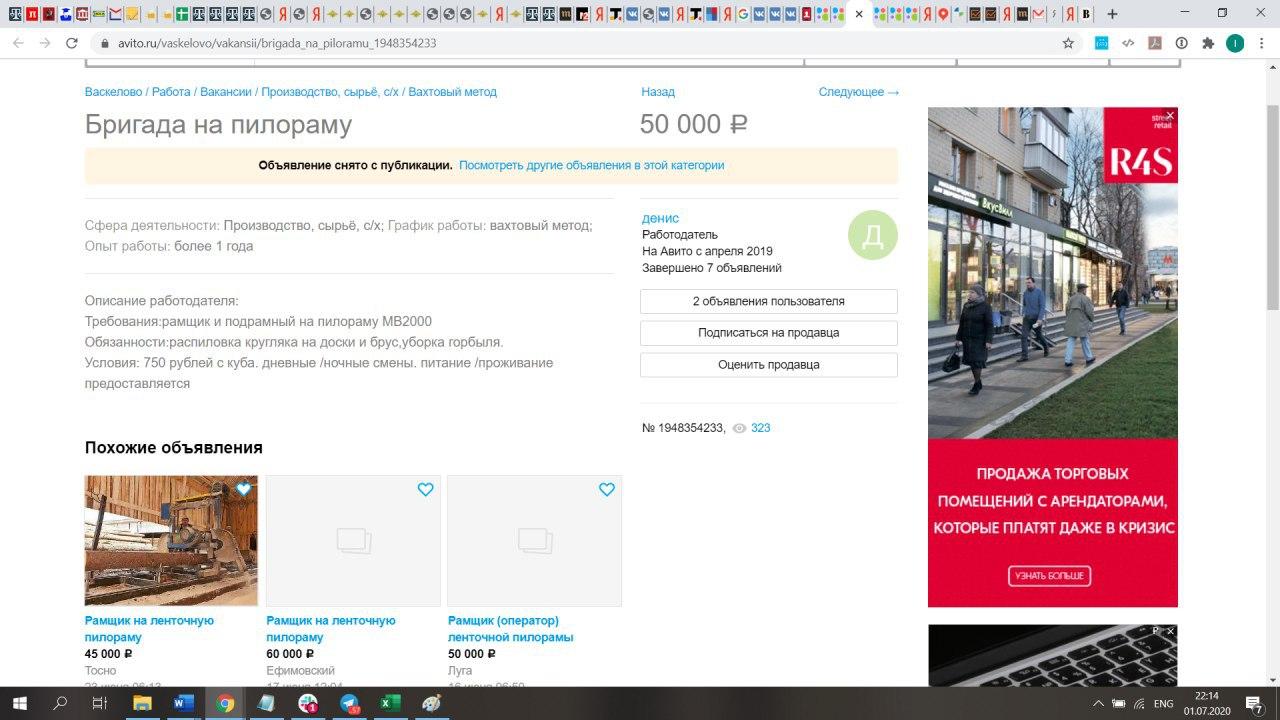Click the green Д seller avatar
Screen dimensions: 1280x720
click(x=872, y=235)
